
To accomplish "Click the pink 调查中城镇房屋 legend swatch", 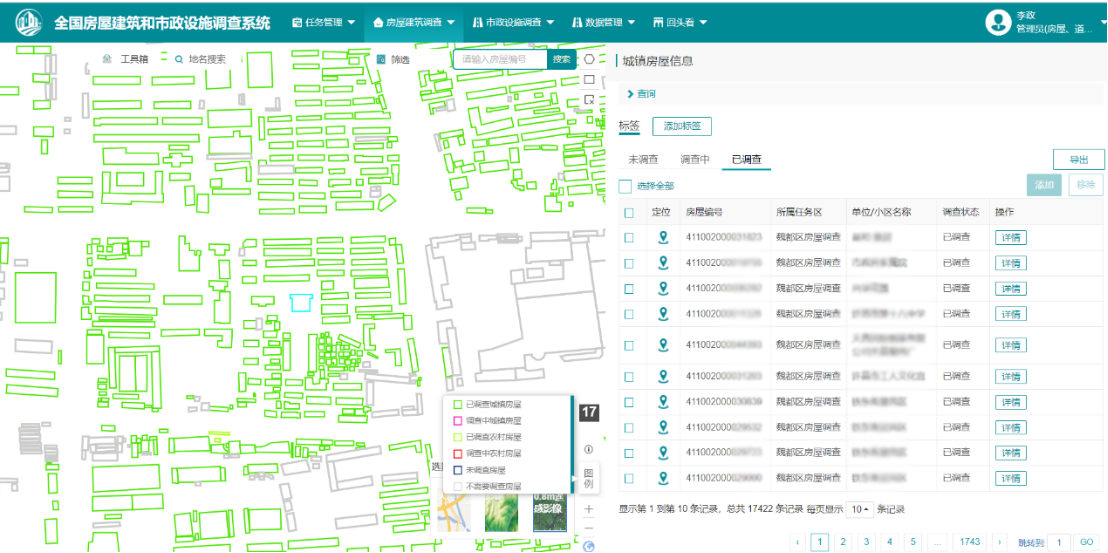I will tap(458, 421).
